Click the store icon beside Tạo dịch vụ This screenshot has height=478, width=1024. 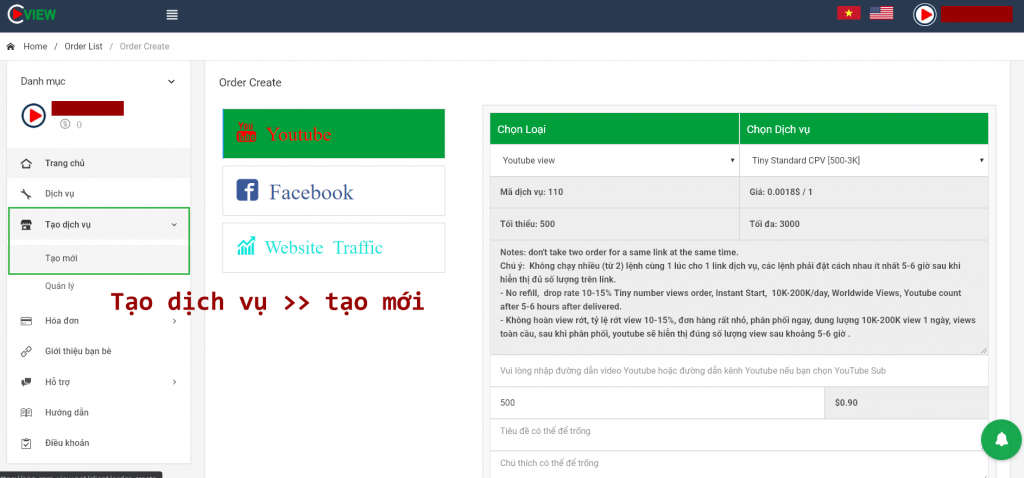26,225
